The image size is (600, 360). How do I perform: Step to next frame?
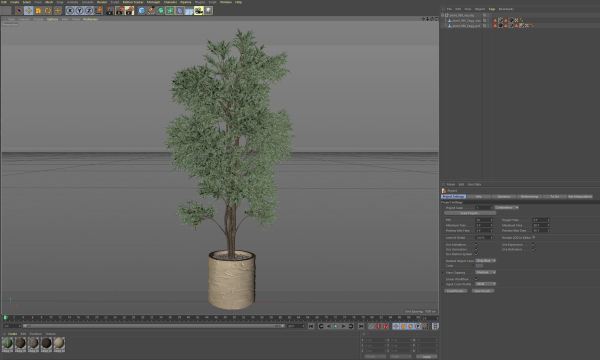(x=343, y=326)
